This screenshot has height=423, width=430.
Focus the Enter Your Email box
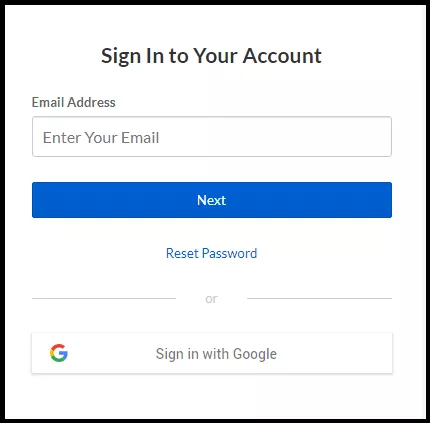(x=212, y=136)
